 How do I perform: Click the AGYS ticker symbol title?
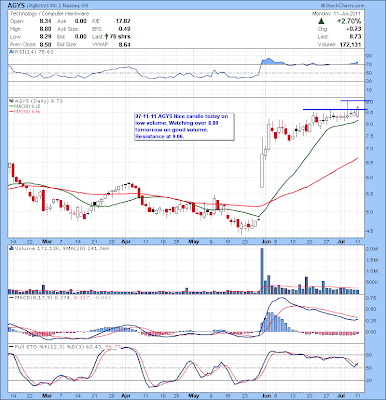16,6
